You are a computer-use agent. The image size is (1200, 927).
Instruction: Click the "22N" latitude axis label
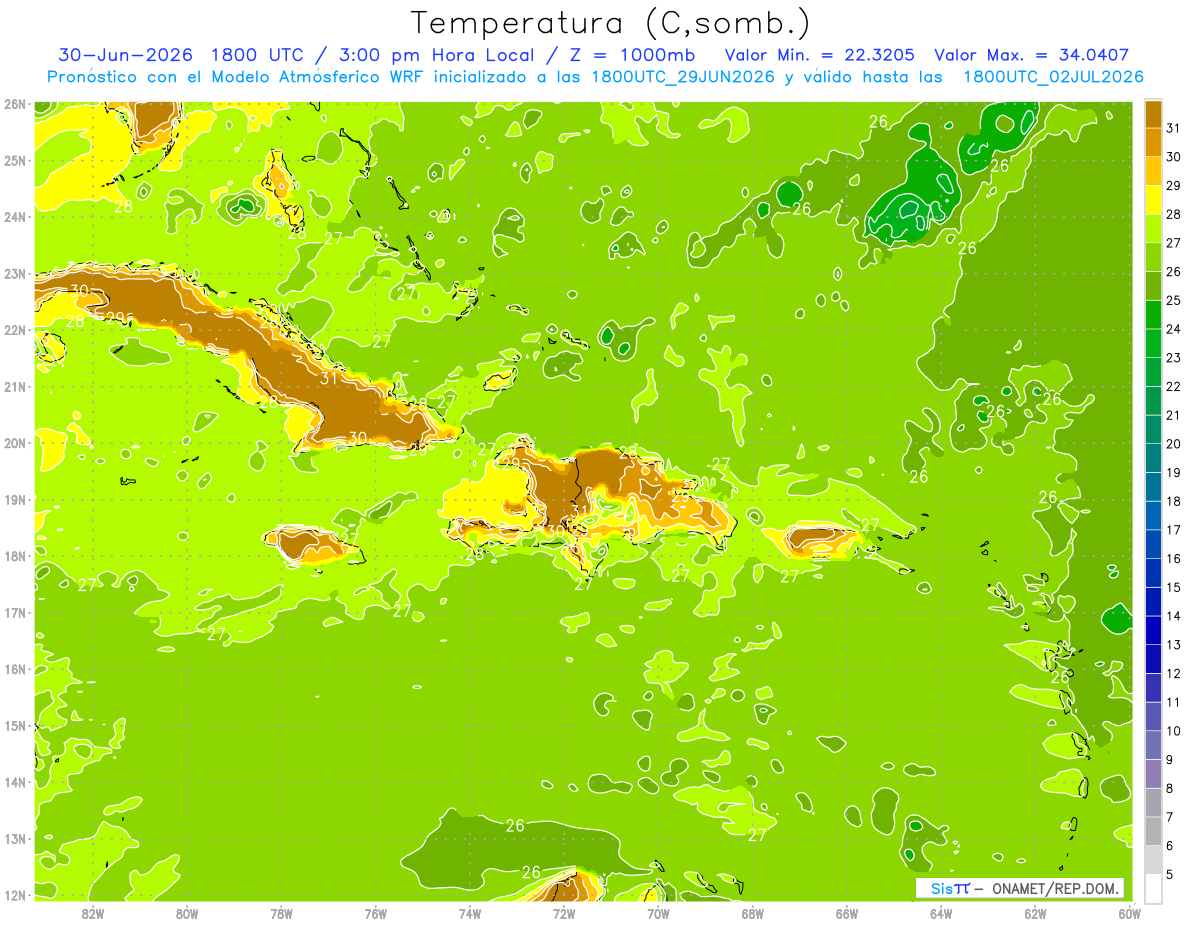15,330
